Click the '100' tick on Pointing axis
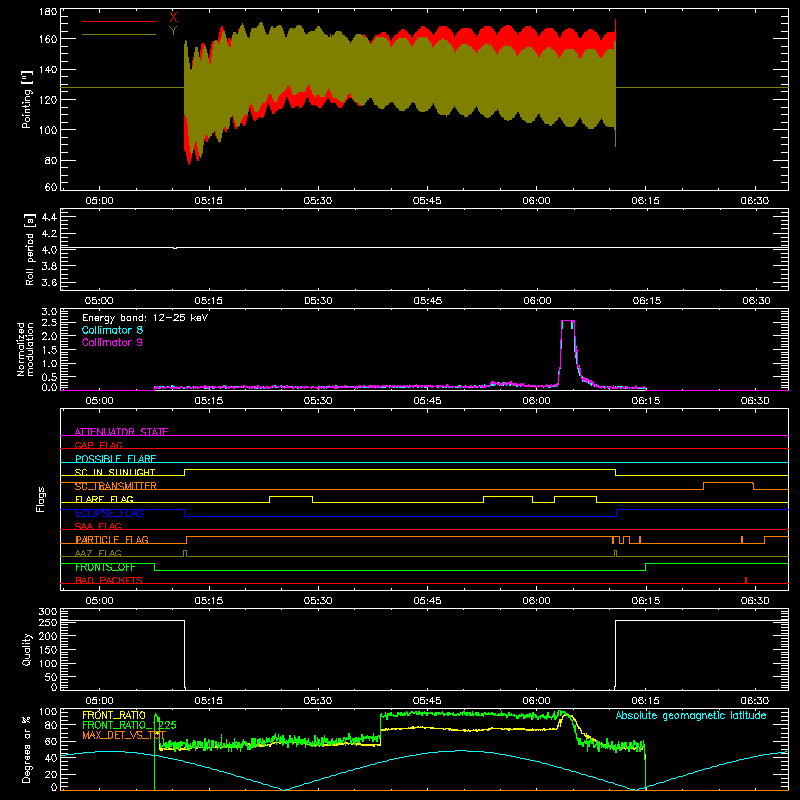 (48, 130)
